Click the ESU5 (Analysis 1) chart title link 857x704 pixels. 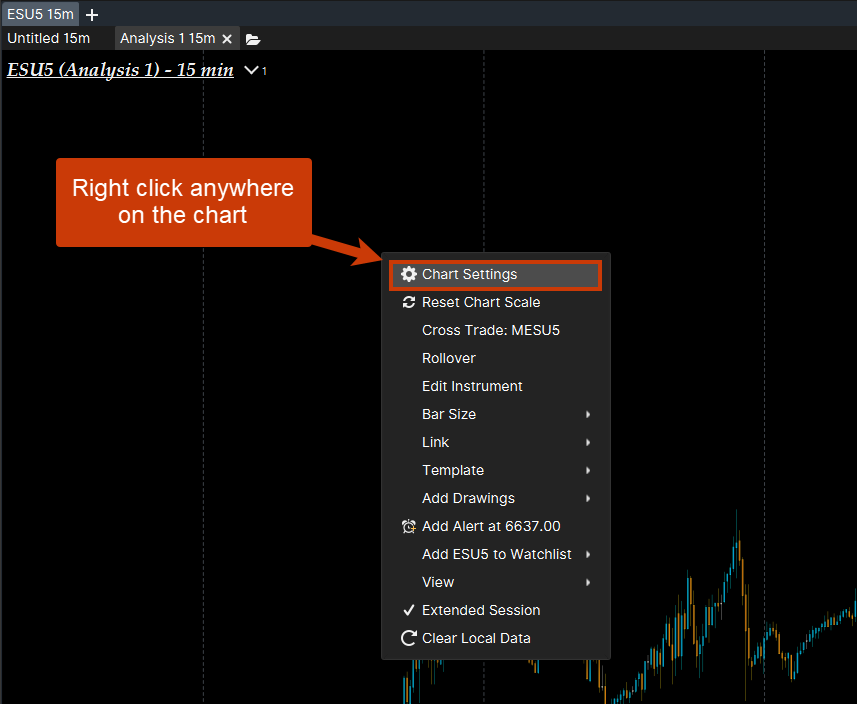coord(120,70)
